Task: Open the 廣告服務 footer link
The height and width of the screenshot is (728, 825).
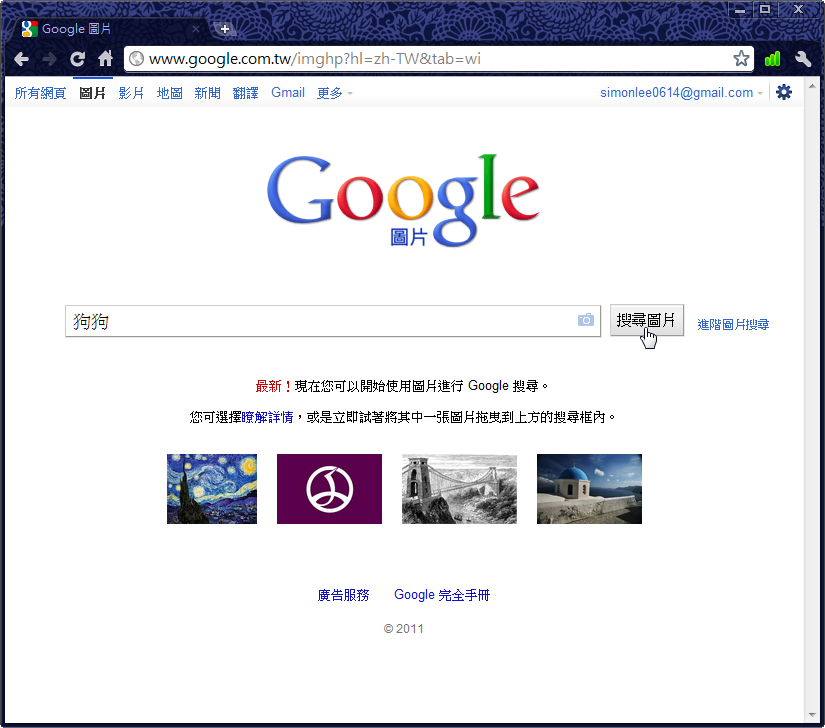Action: point(343,595)
